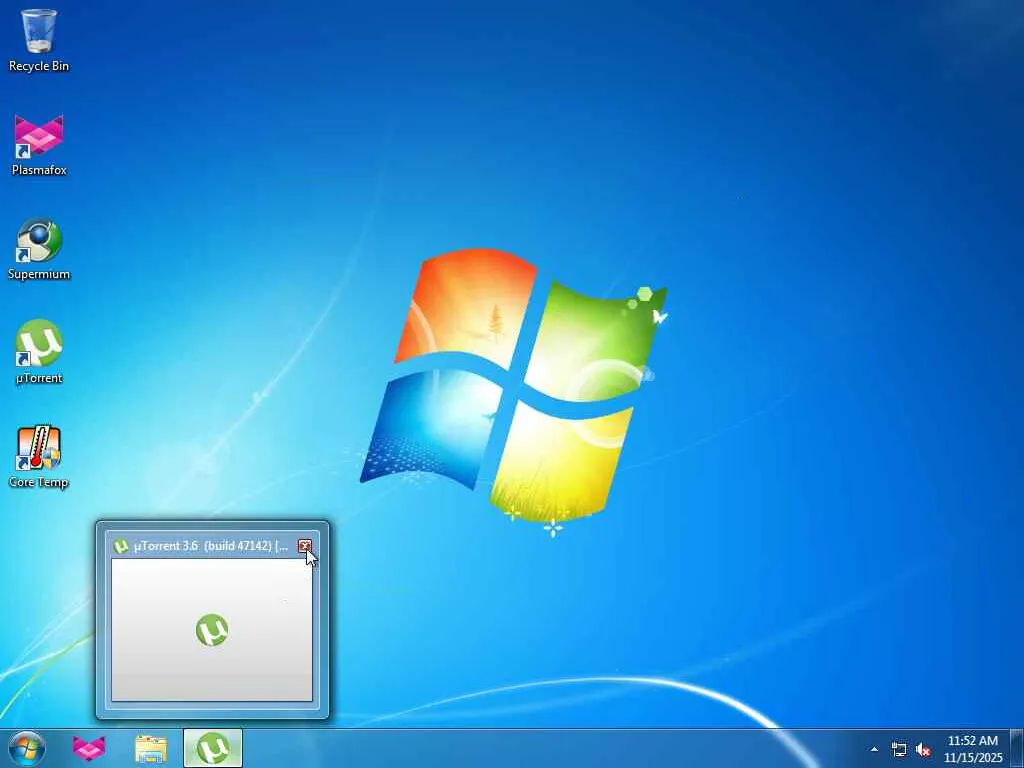
Task: Open the Recycle Bin desktop icon
Action: pyautogui.click(x=39, y=40)
